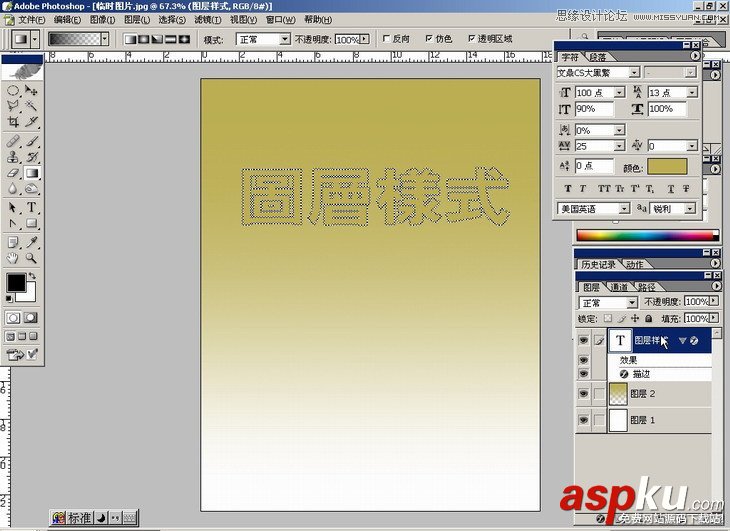Open the 图层(L) menu
Viewport: 730px width, 531px height.
(136, 20)
